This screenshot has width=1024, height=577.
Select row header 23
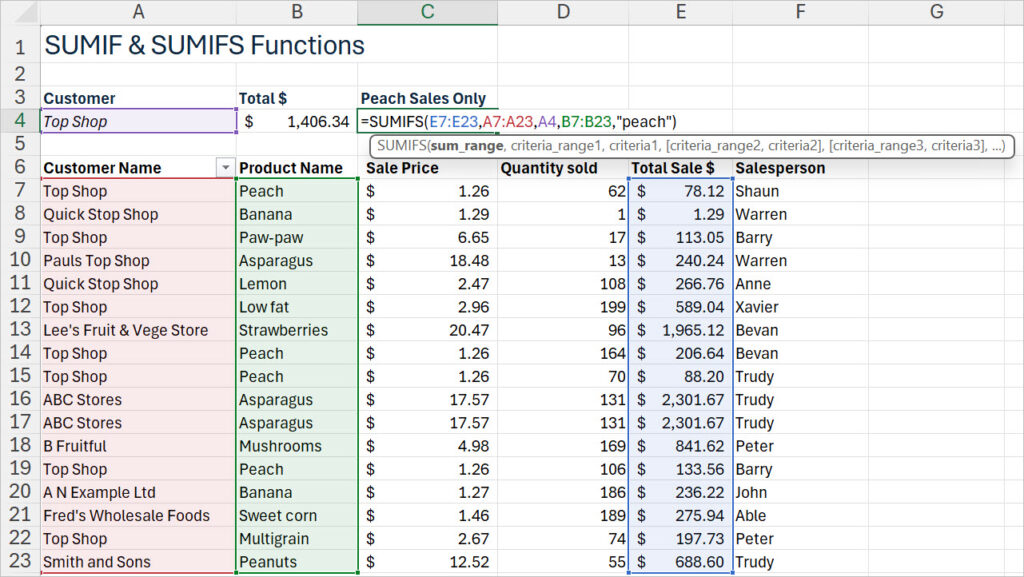21,562
